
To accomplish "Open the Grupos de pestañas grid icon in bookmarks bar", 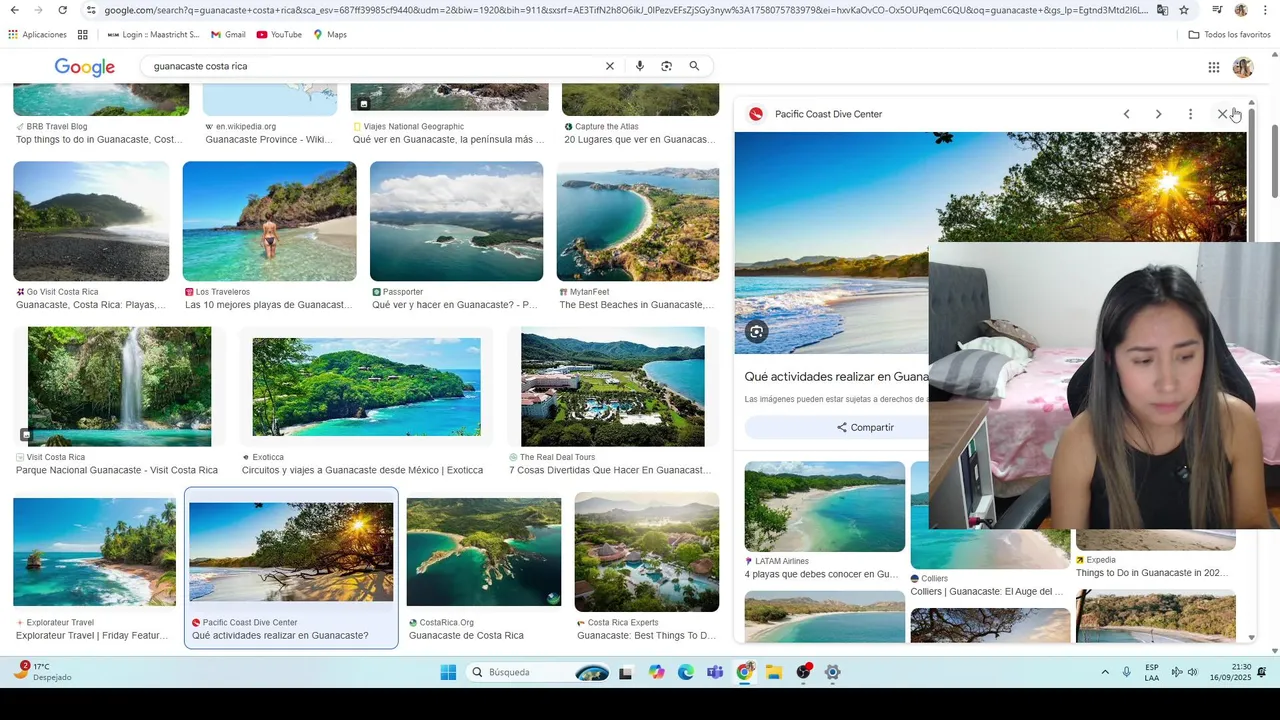I will point(83,34).
